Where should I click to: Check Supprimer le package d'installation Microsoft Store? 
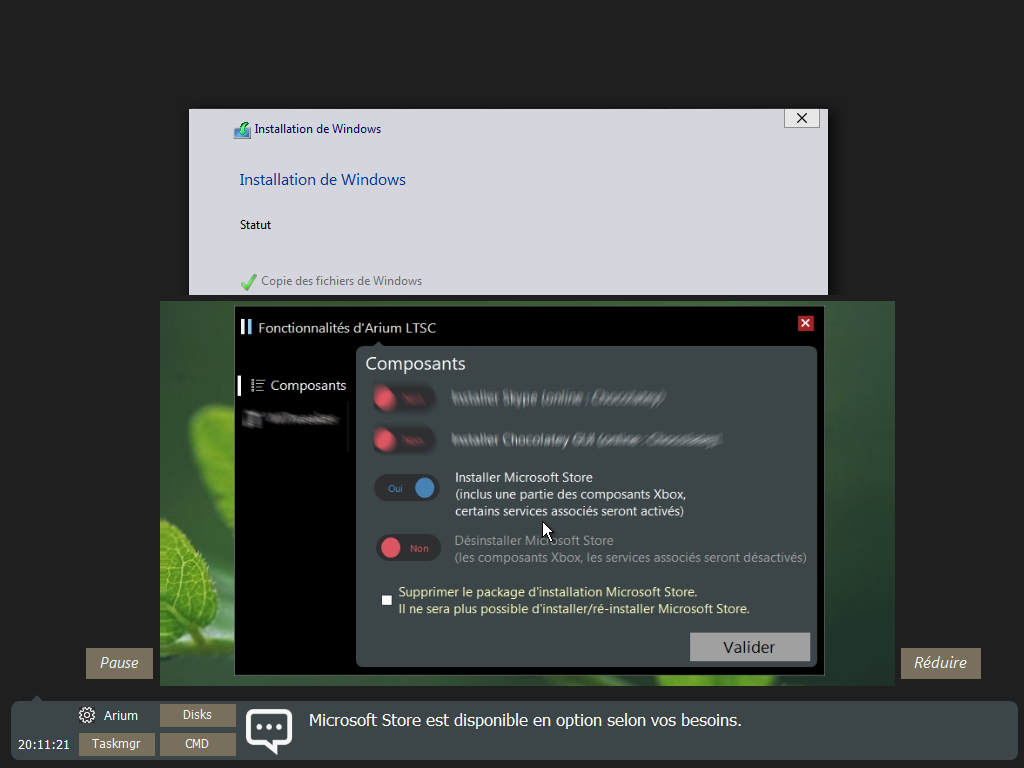tap(387, 600)
